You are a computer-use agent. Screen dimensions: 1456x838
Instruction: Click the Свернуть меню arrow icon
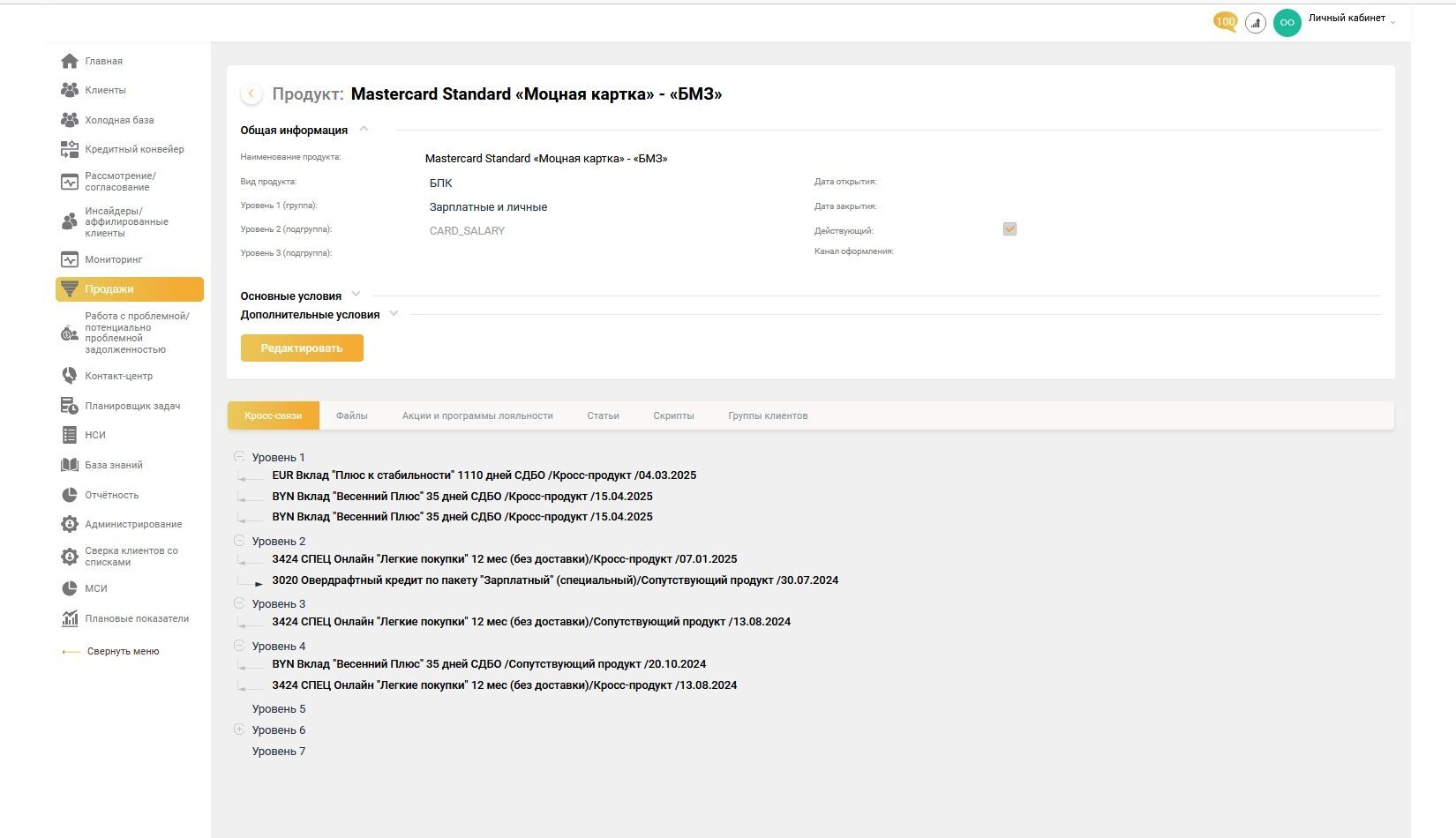71,652
